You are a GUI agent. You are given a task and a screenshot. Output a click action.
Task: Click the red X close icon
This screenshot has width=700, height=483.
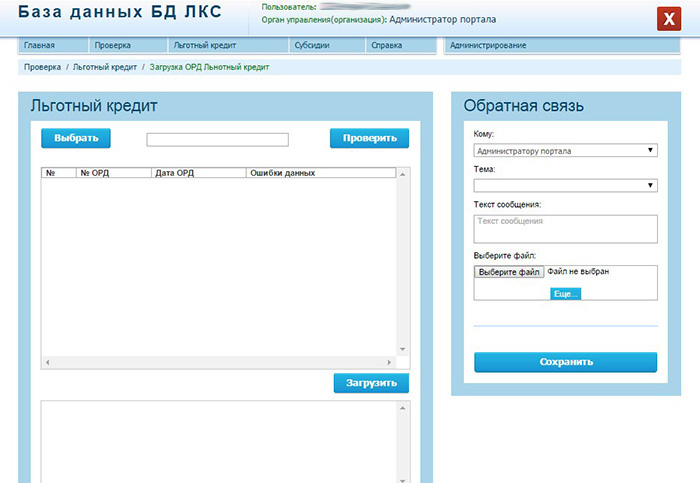click(x=668, y=20)
